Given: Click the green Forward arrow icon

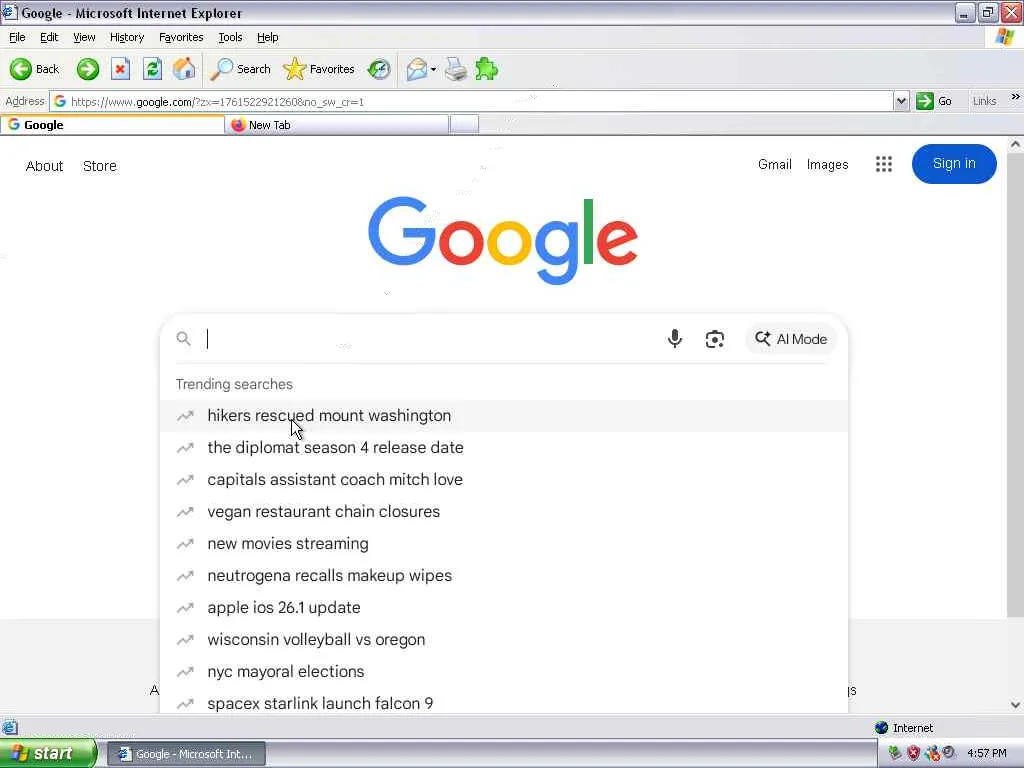Looking at the screenshot, I should tap(88, 69).
